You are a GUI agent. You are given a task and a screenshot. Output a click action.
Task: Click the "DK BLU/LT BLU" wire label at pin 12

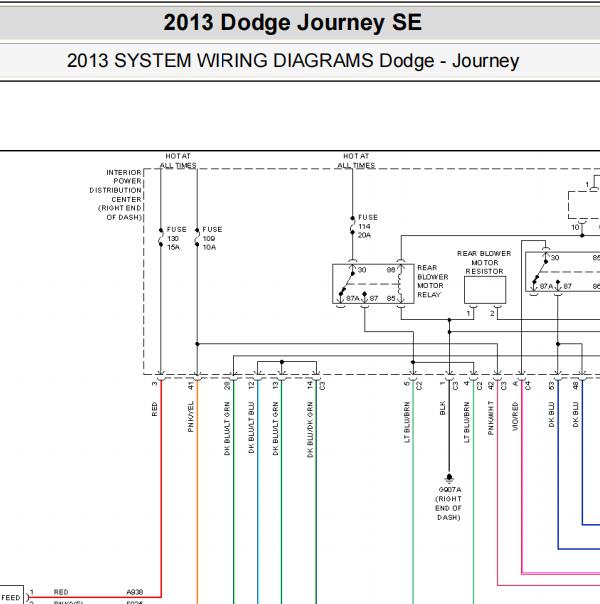pyautogui.click(x=251, y=428)
